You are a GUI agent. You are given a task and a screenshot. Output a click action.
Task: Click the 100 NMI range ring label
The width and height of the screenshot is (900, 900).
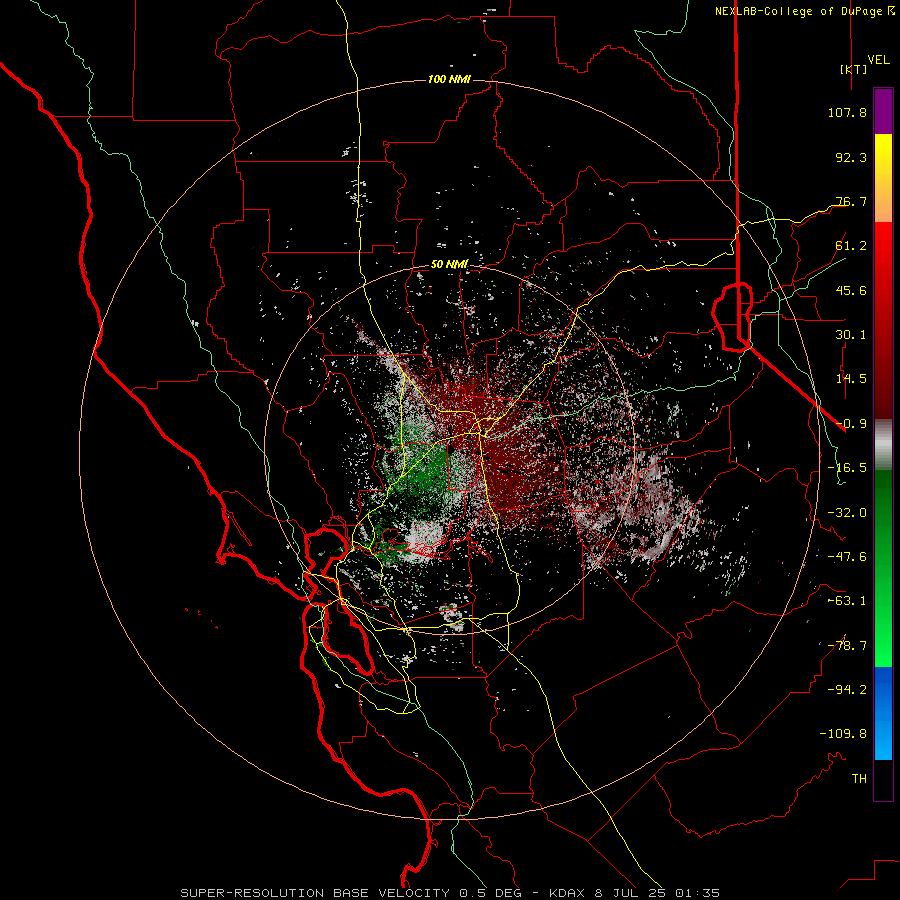pos(449,79)
